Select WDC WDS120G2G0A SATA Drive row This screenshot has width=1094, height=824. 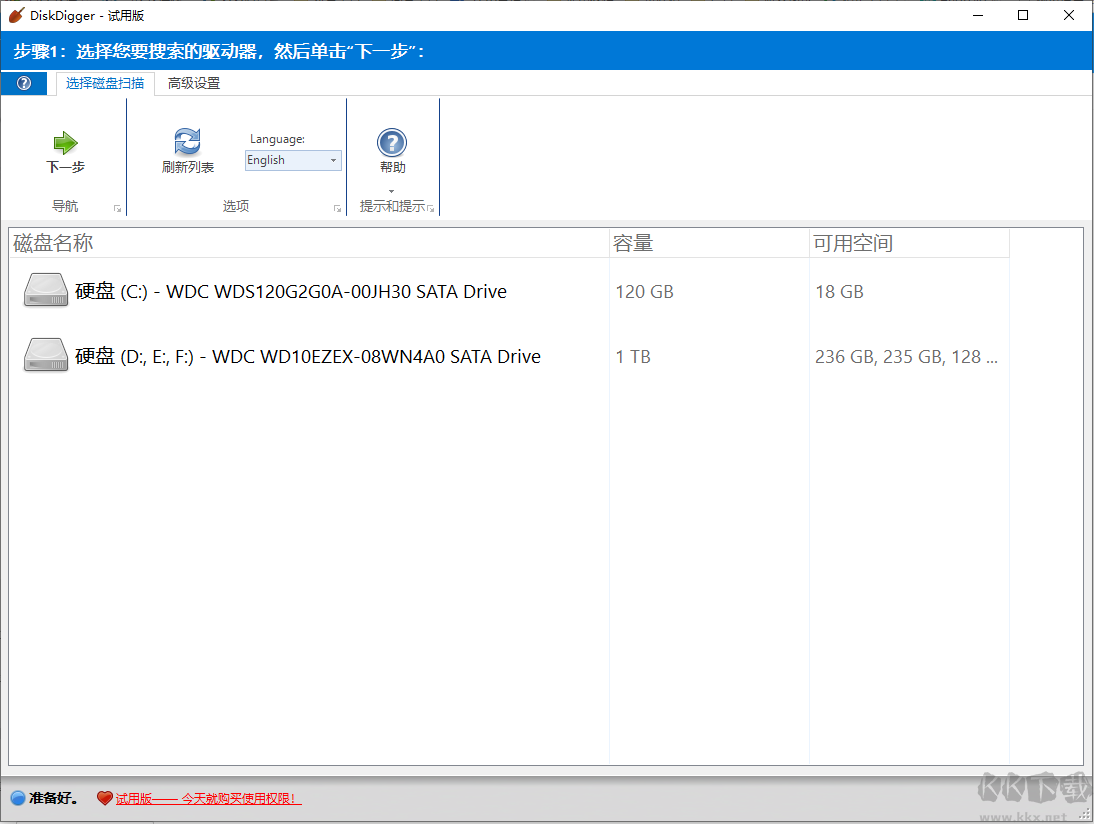(509, 291)
